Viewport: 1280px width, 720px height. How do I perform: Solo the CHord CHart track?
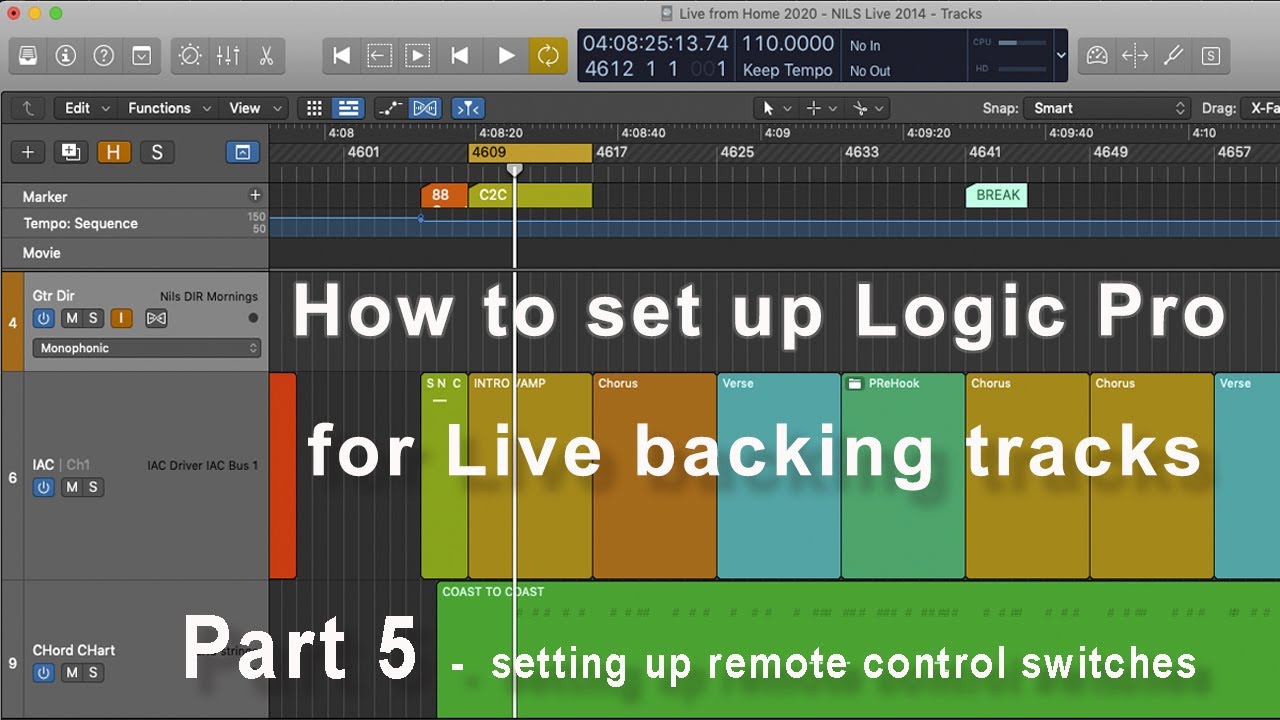click(x=93, y=673)
